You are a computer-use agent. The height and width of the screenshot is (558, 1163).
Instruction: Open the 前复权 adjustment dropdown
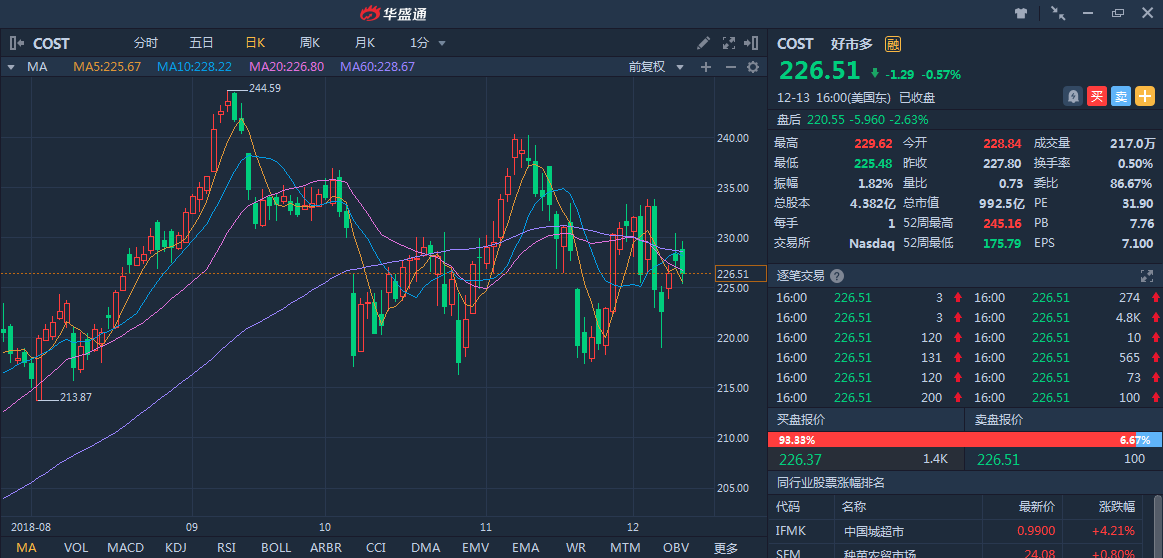[x=655, y=67]
